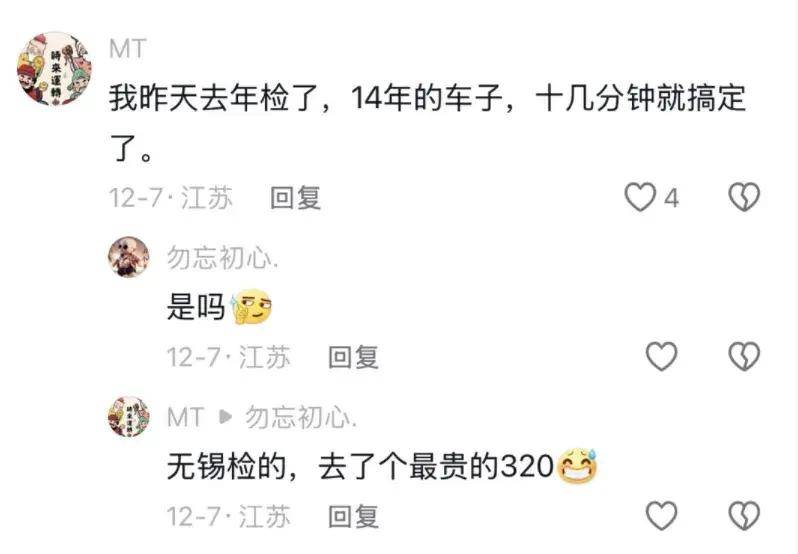Open MT's large profile avatar

point(54,70)
